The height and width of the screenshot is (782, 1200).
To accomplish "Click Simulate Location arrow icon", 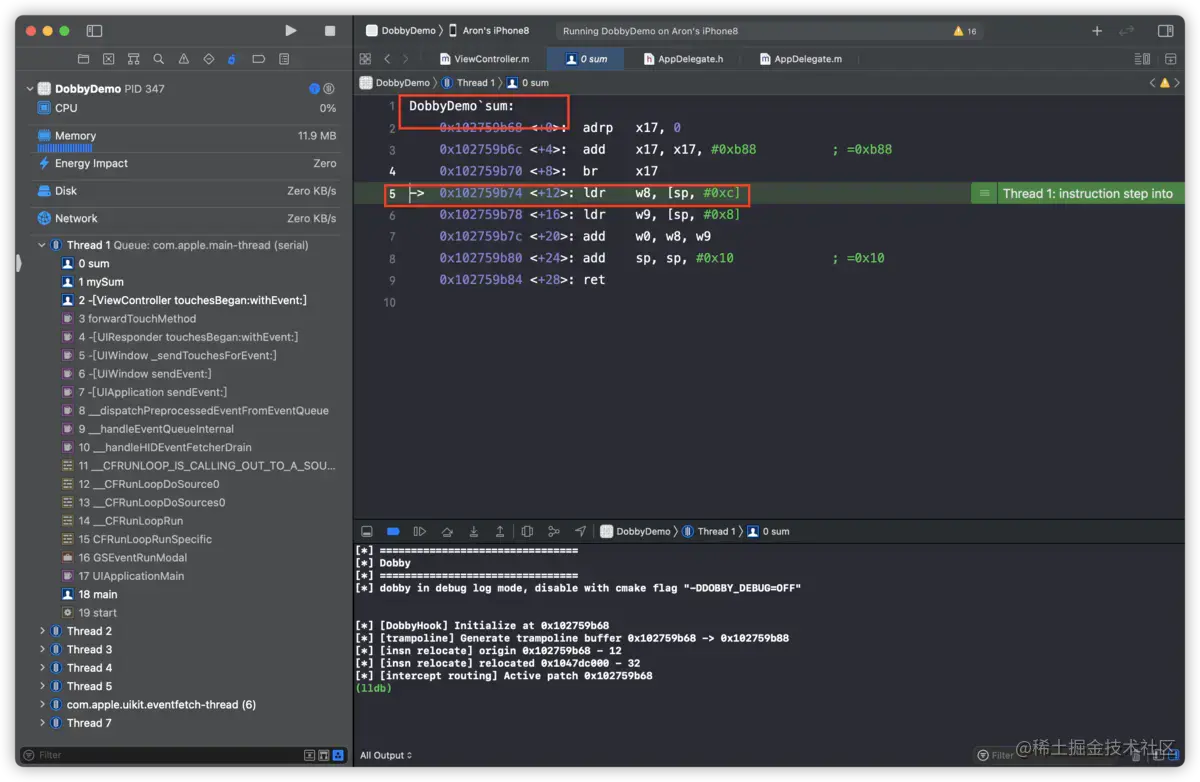I will [581, 531].
